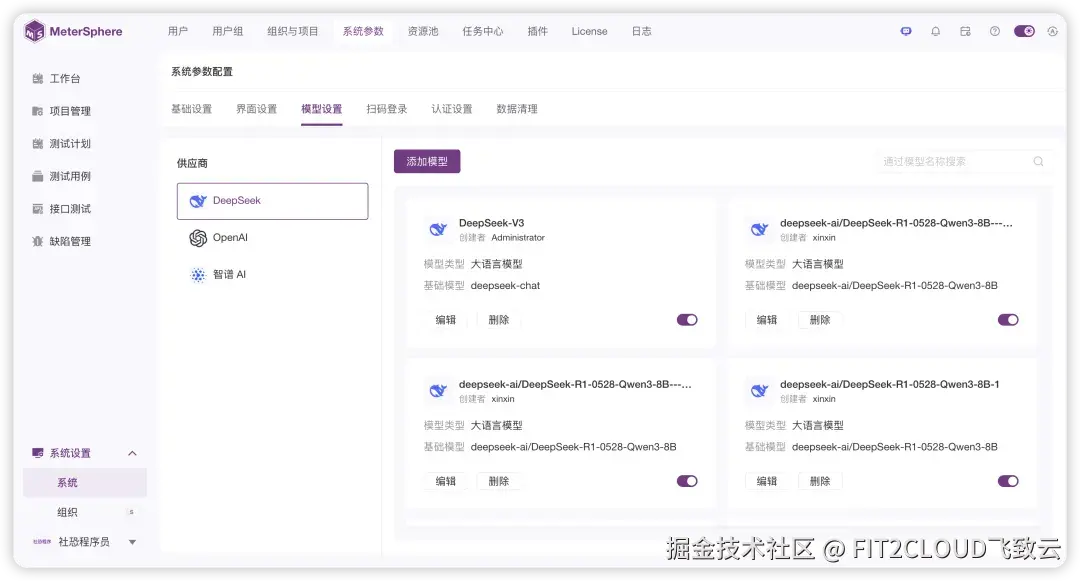
Task: Click the DeepSeek-V3 card whale icon
Action: pyautogui.click(x=438, y=229)
